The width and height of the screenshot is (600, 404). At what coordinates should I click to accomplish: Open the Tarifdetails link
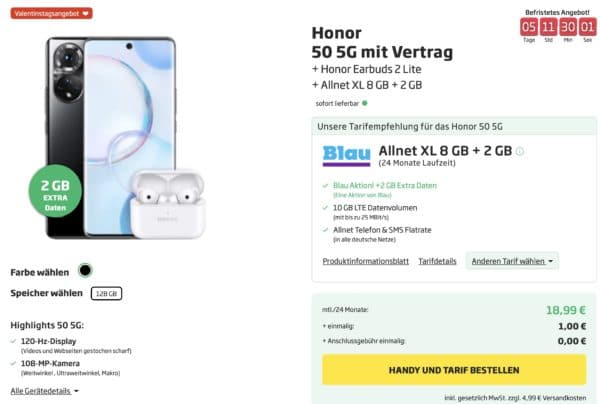coord(437,261)
